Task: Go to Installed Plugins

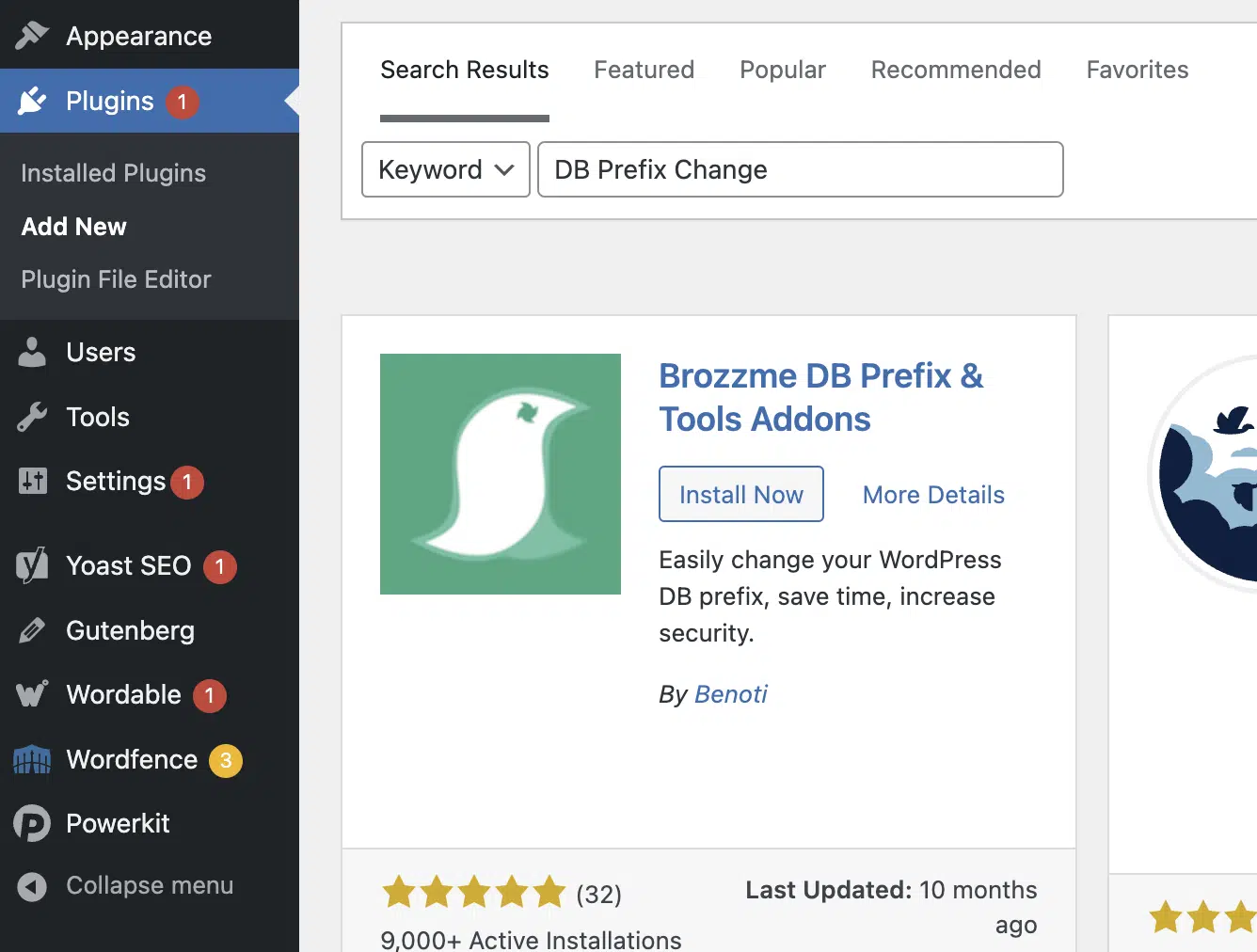Action: (113, 173)
